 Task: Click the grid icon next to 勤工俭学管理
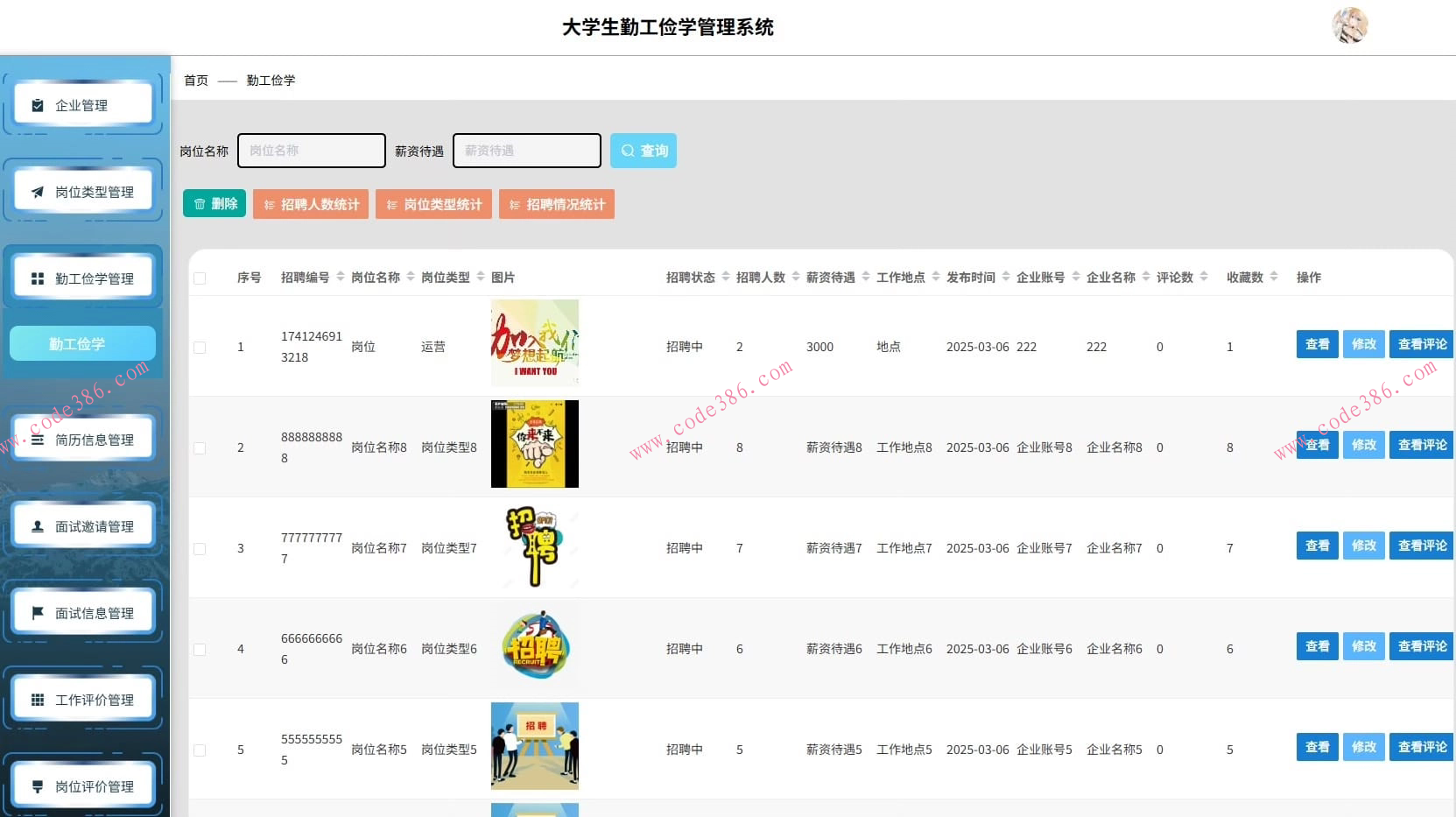click(x=37, y=278)
